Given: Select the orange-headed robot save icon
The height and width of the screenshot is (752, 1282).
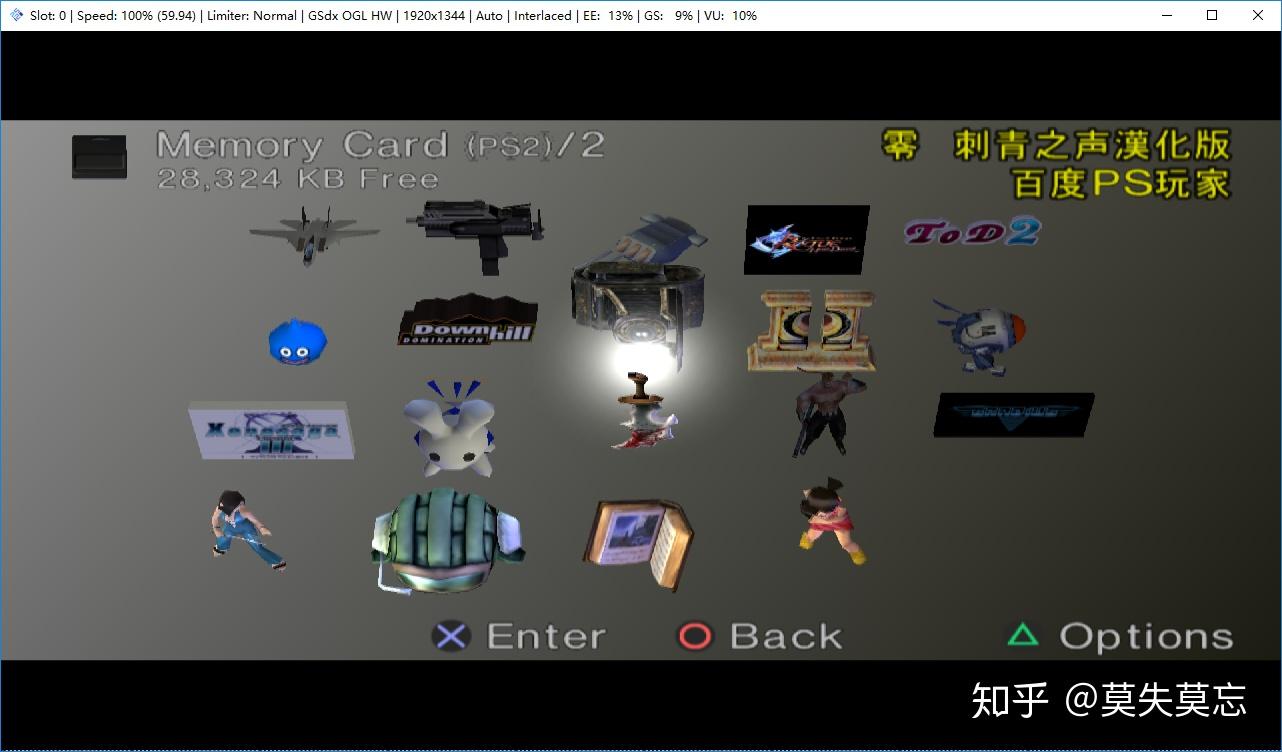Looking at the screenshot, I should coord(978,333).
